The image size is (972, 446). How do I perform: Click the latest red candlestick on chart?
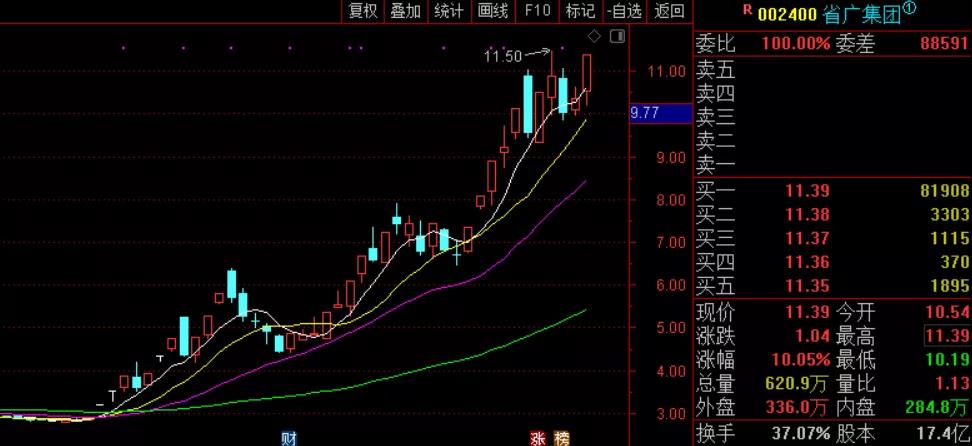pyautogui.click(x=586, y=73)
